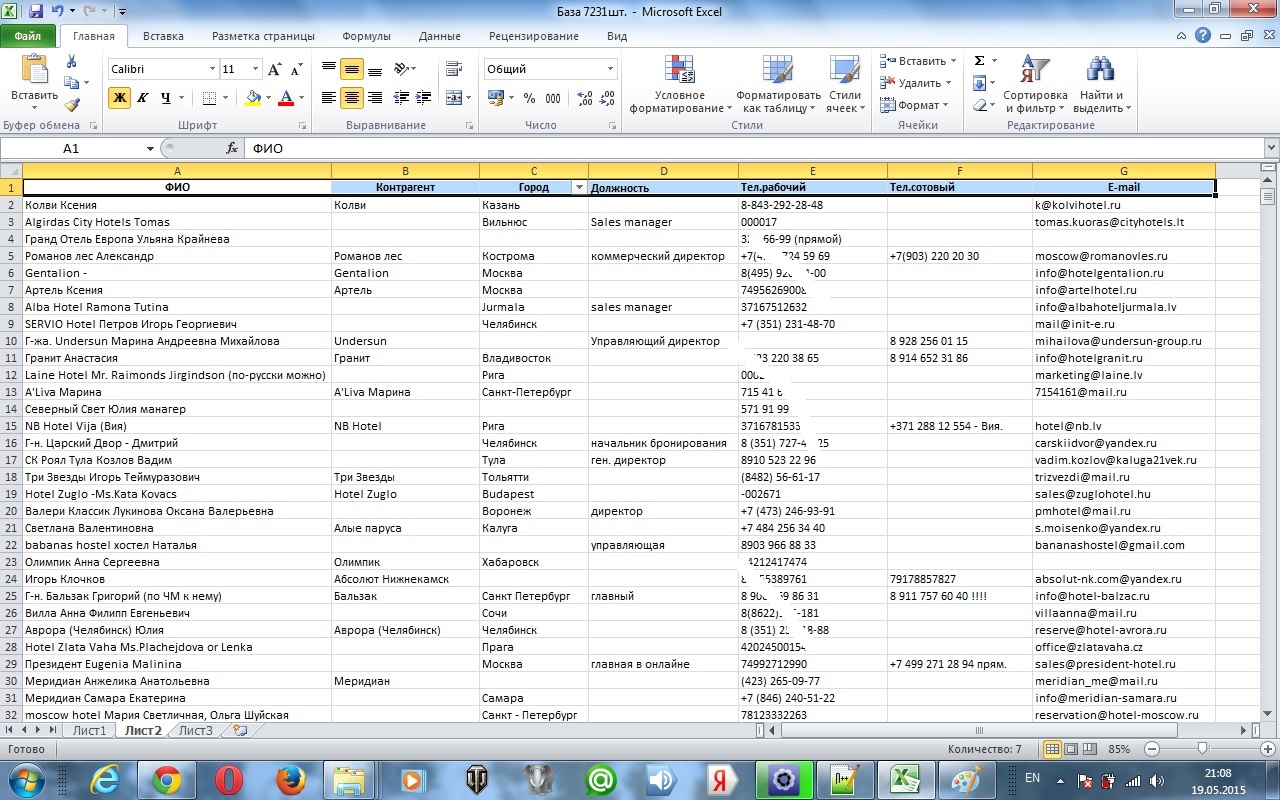Viewport: 1280px width, 800px height.
Task: Click the Undo arrow in quick access toolbar
Action: (x=58, y=12)
